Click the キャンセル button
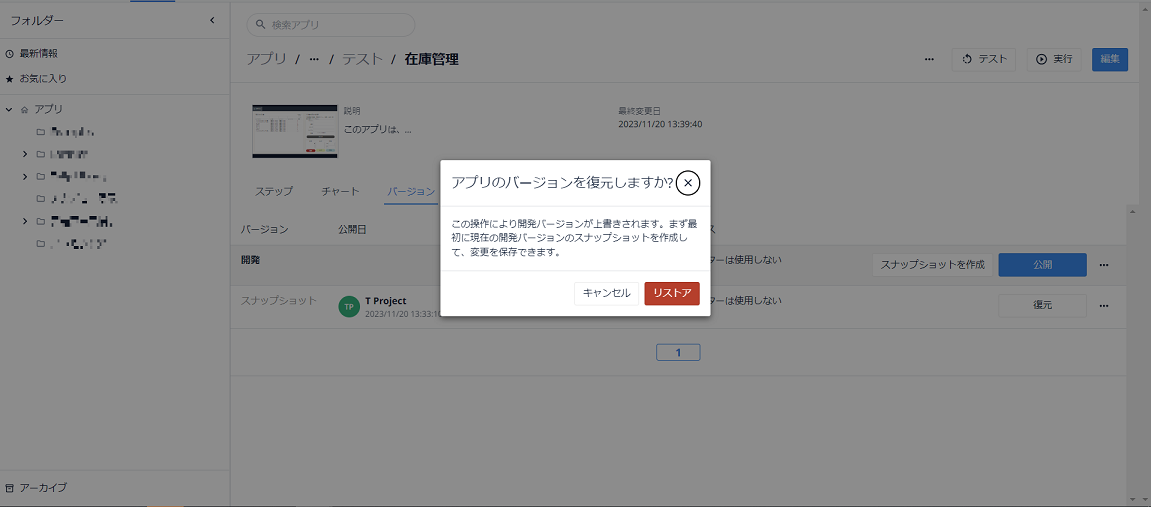Image resolution: width=1151 pixels, height=507 pixels. [x=606, y=293]
